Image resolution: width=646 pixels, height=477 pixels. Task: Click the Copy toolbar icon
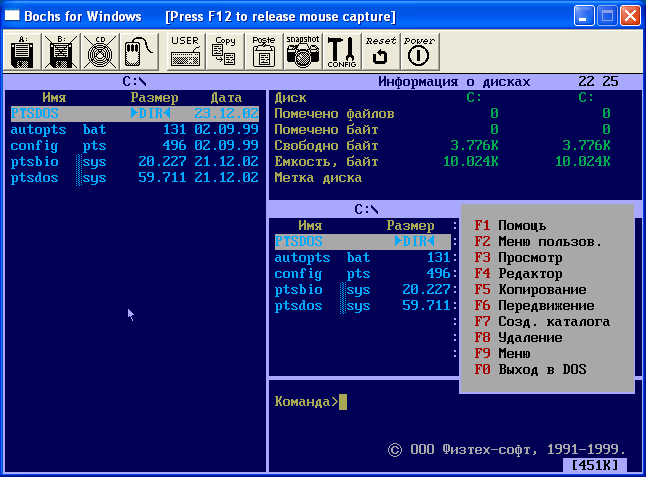tap(225, 52)
